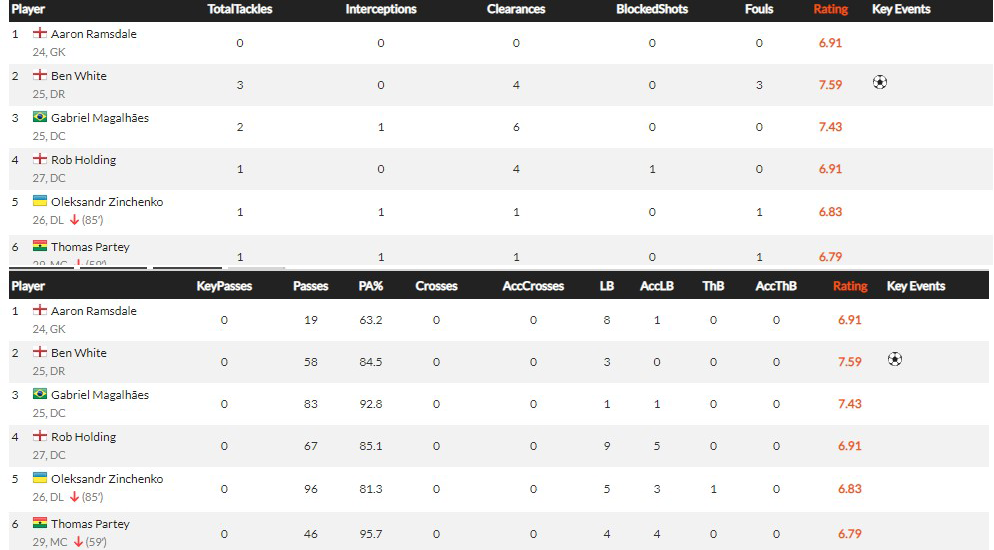Screen dimensions: 994x550
Task: Sort passing table by PA% header
Action: pyautogui.click(x=371, y=286)
